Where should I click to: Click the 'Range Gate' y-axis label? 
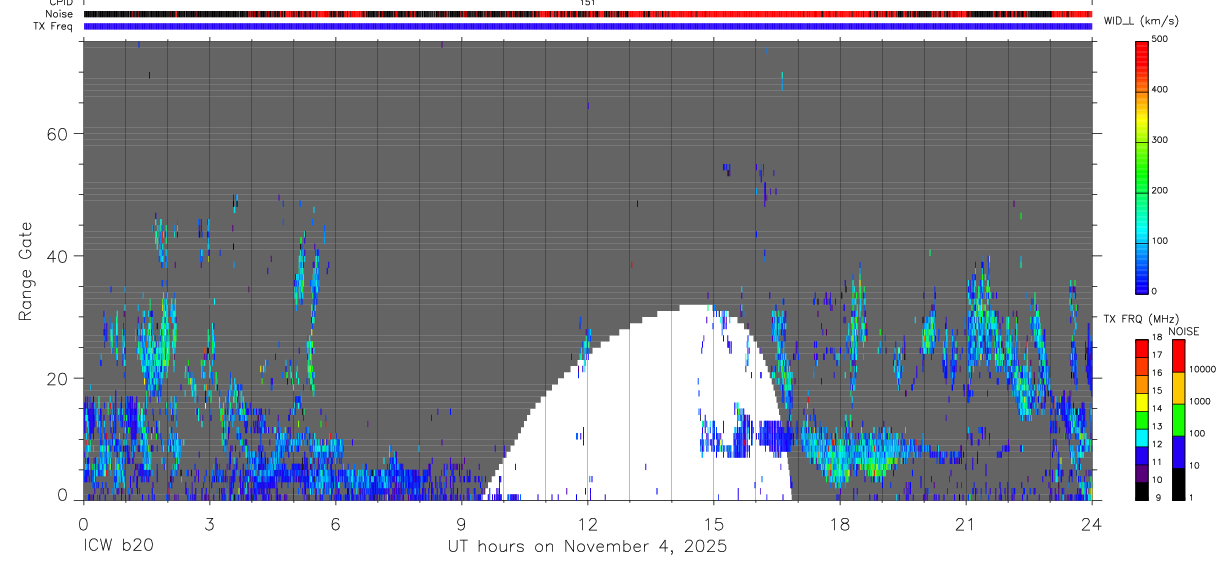[25, 272]
